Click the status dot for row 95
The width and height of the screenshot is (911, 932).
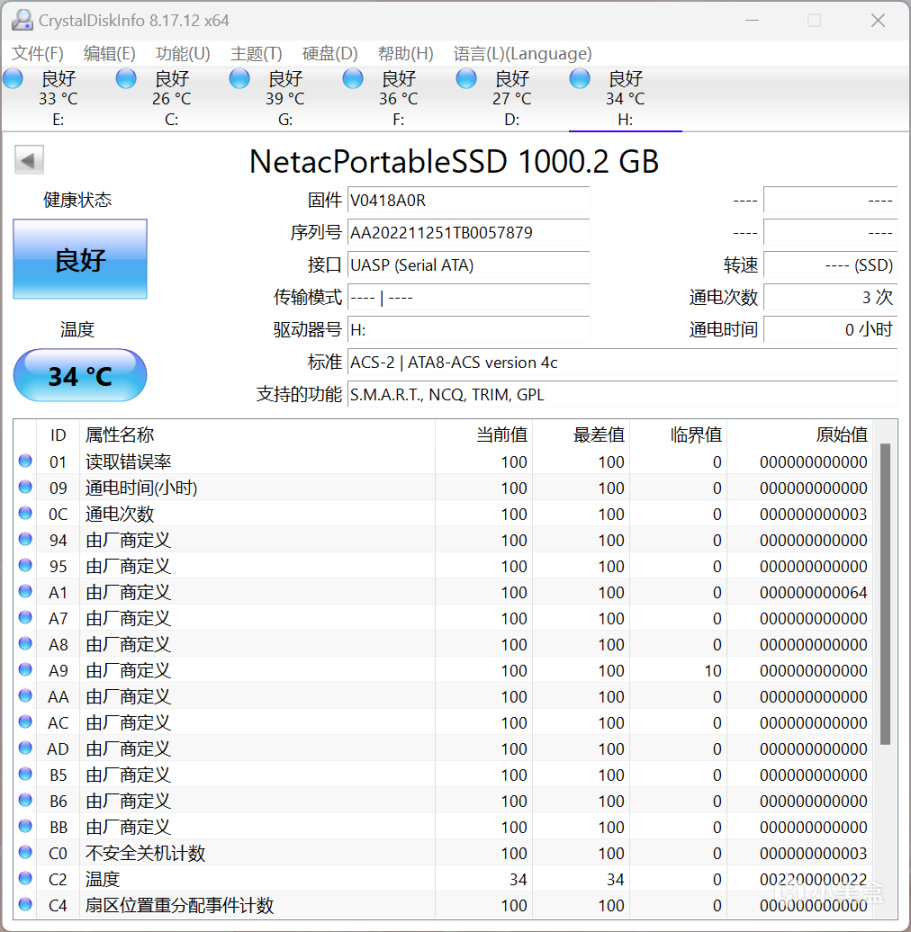pos(25,565)
